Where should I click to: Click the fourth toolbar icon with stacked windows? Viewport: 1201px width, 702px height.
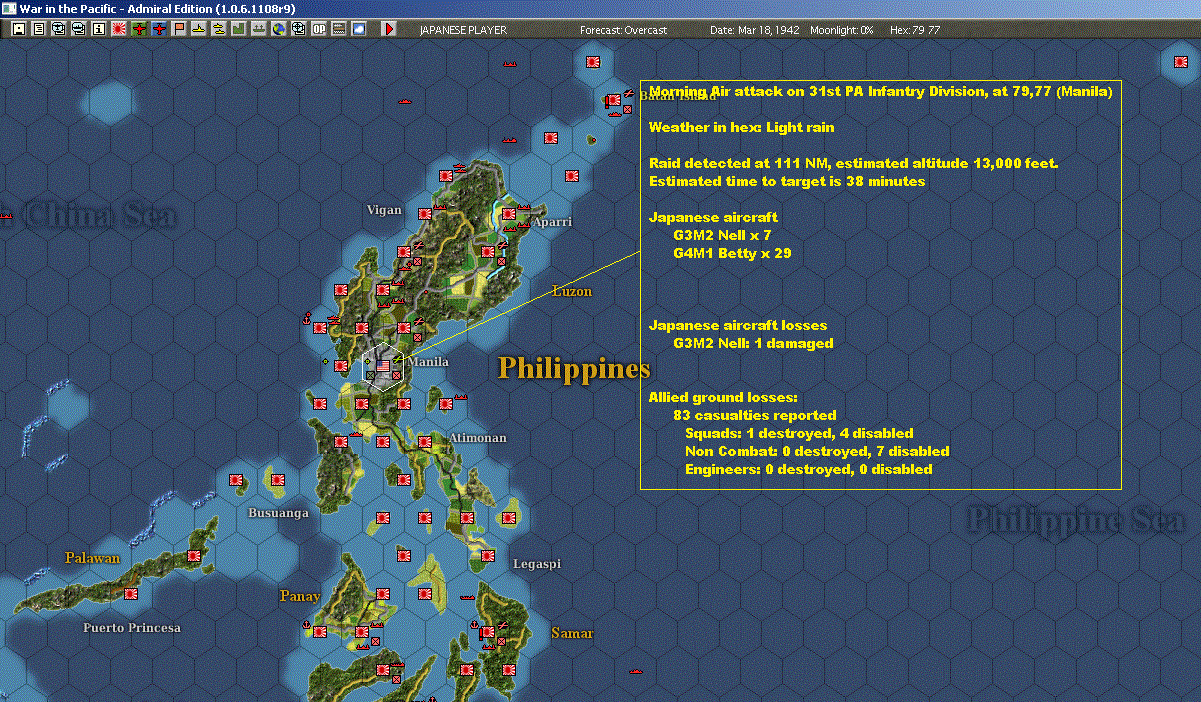pyautogui.click(x=79, y=30)
